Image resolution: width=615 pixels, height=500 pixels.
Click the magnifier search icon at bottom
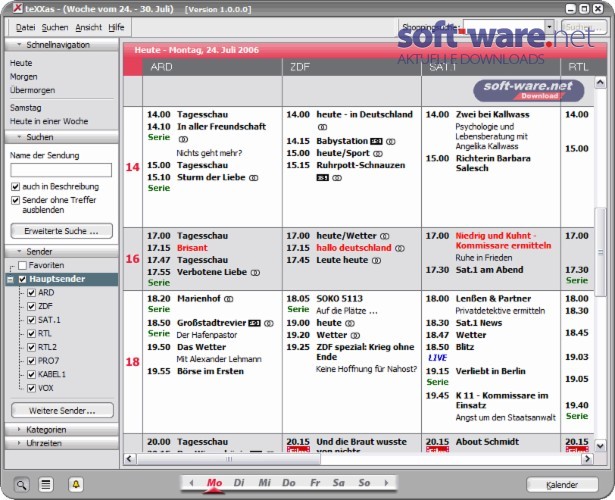coord(22,485)
